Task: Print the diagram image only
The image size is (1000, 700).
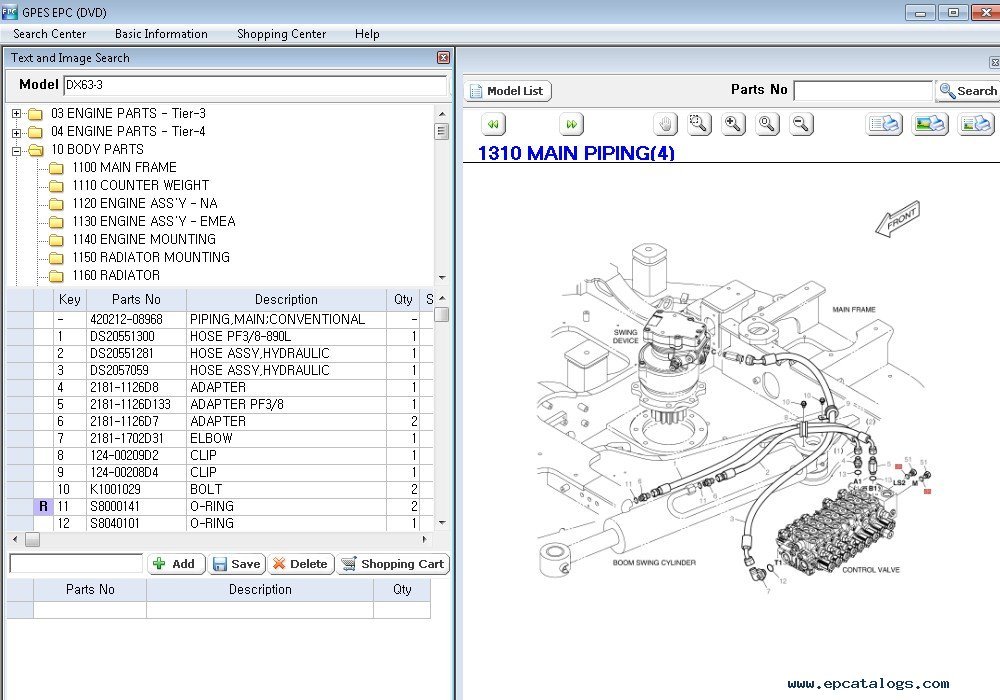Action: click(930, 124)
